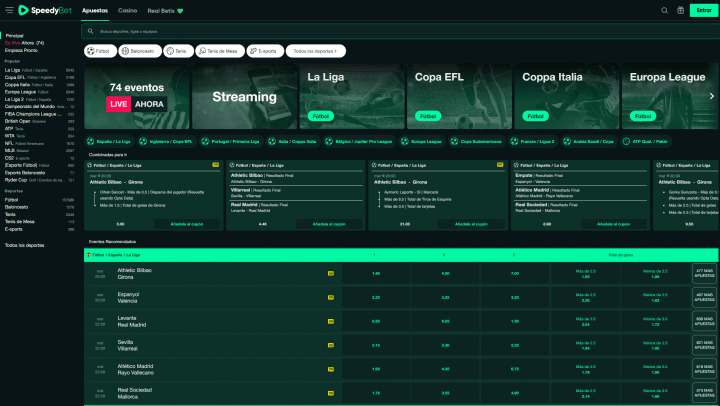
Task: Open the Real Betis tab
Action: (165, 11)
